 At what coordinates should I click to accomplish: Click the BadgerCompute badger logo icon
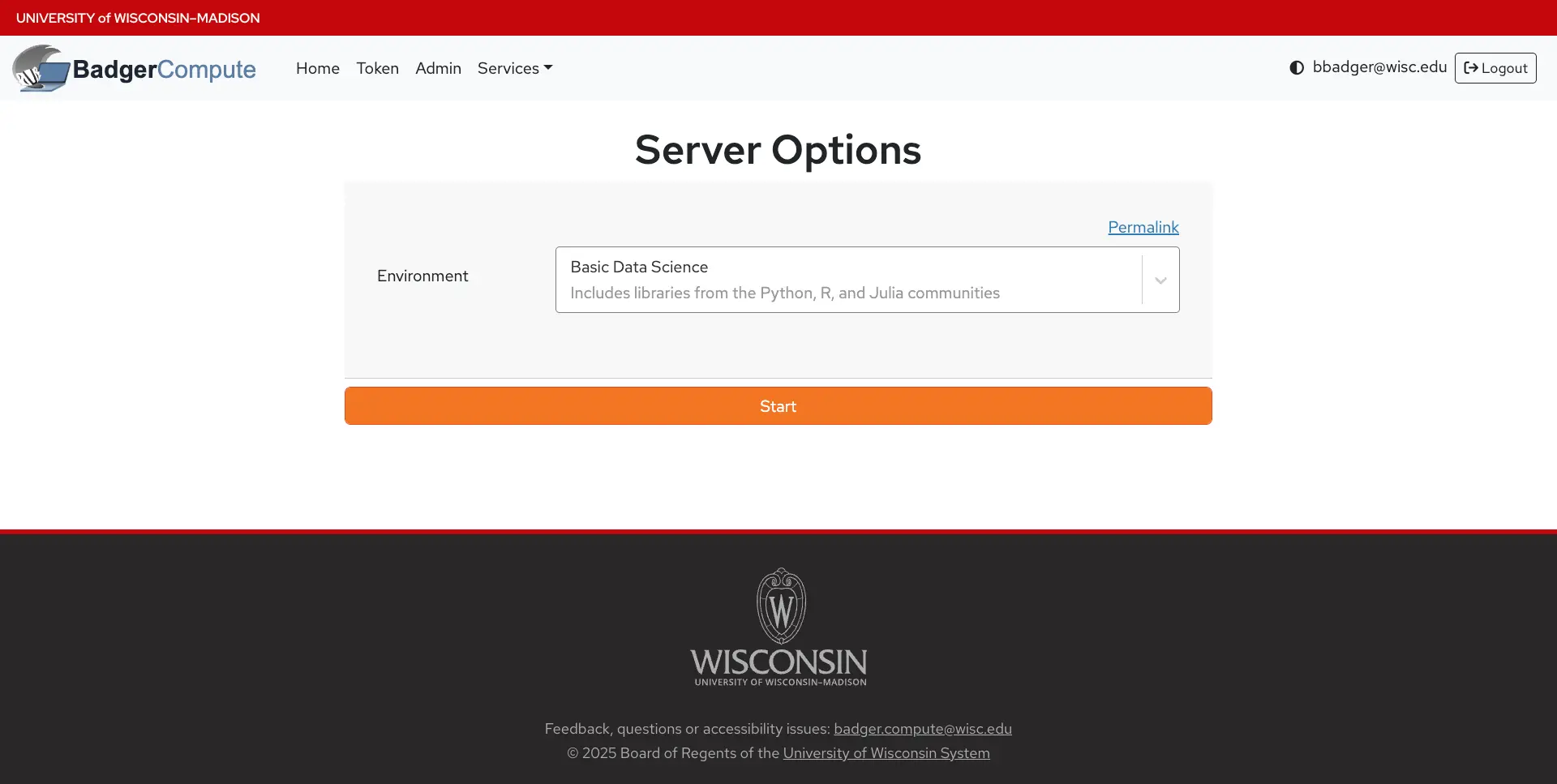click(41, 69)
